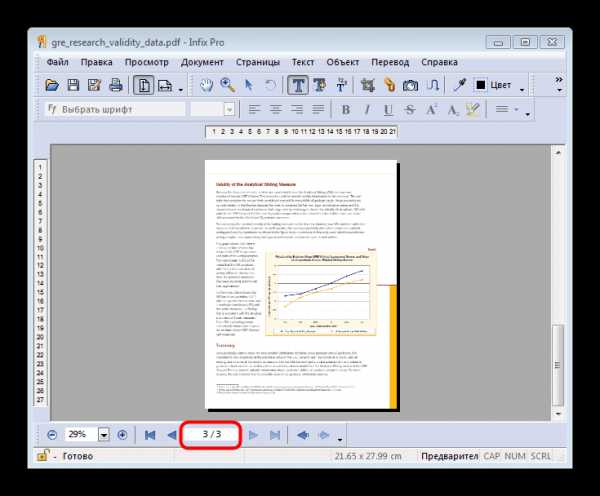Go to the next page
Viewport: 600px width, 496px height.
coord(253,435)
